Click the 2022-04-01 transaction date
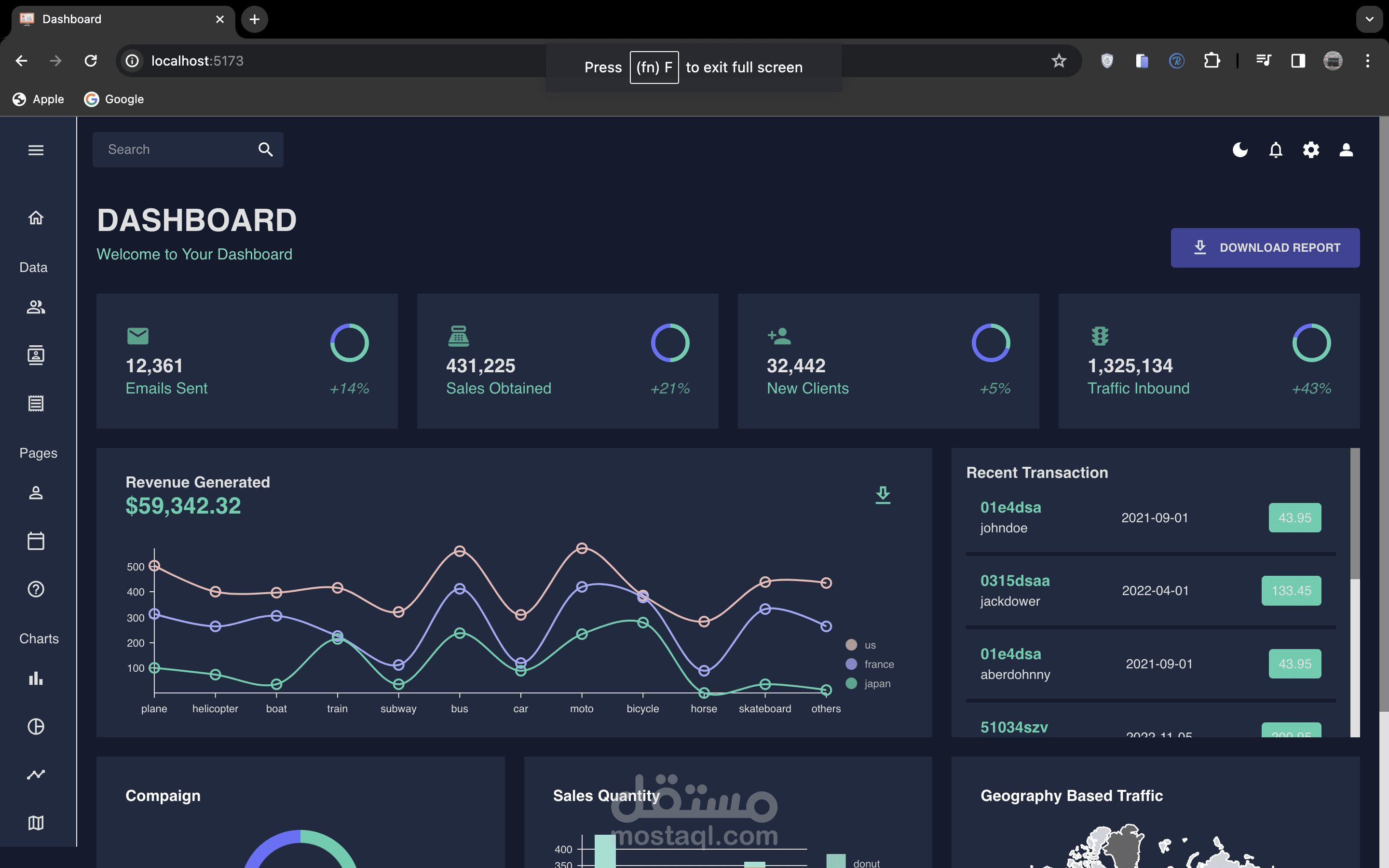Viewport: 1389px width, 868px height. (1156, 590)
